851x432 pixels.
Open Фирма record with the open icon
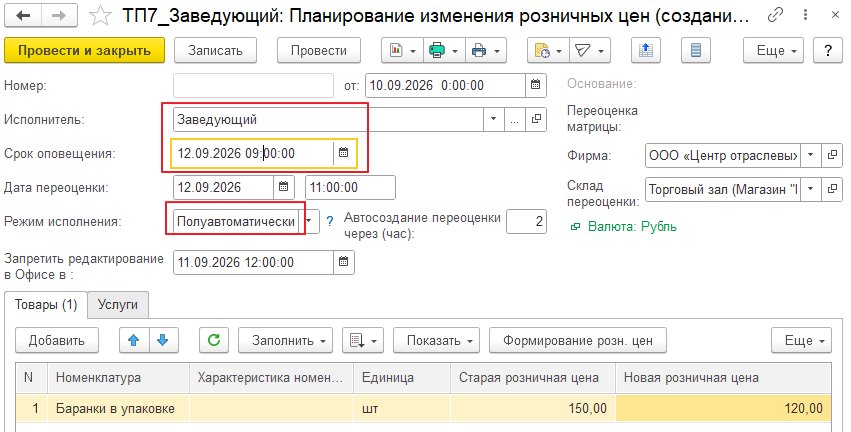[x=831, y=155]
